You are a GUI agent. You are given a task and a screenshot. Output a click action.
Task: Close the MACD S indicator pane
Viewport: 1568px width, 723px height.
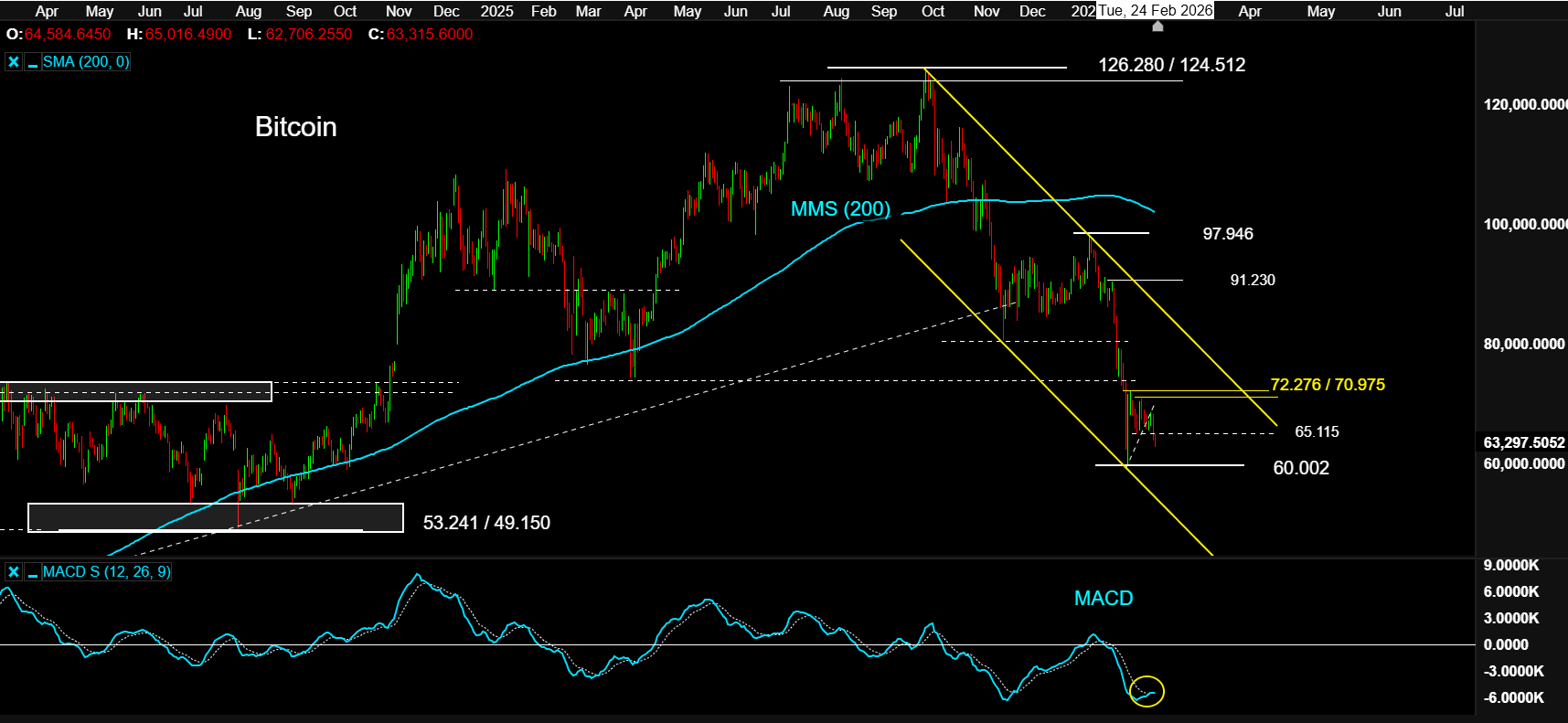pos(13,572)
